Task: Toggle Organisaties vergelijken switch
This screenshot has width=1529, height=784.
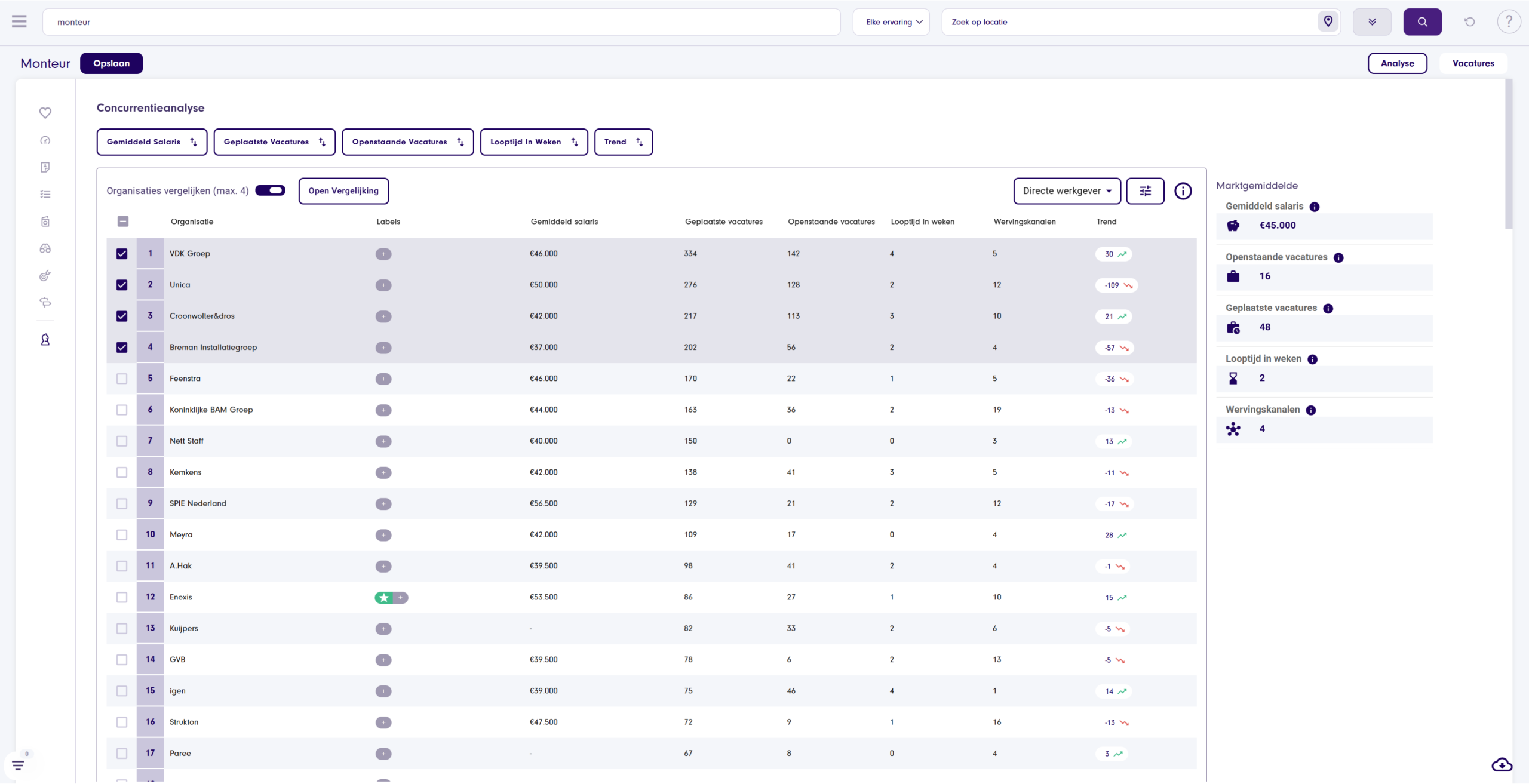Action: tap(271, 190)
